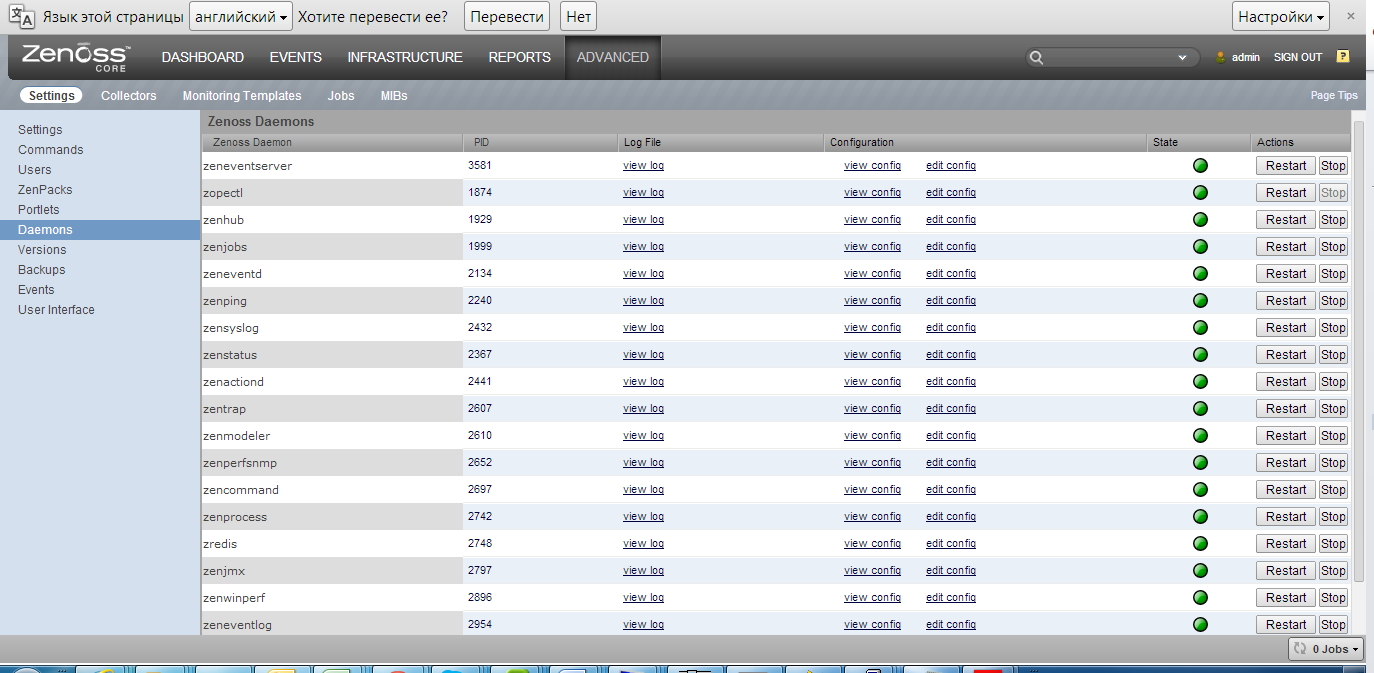Click green state indicator for zredis

point(1200,544)
